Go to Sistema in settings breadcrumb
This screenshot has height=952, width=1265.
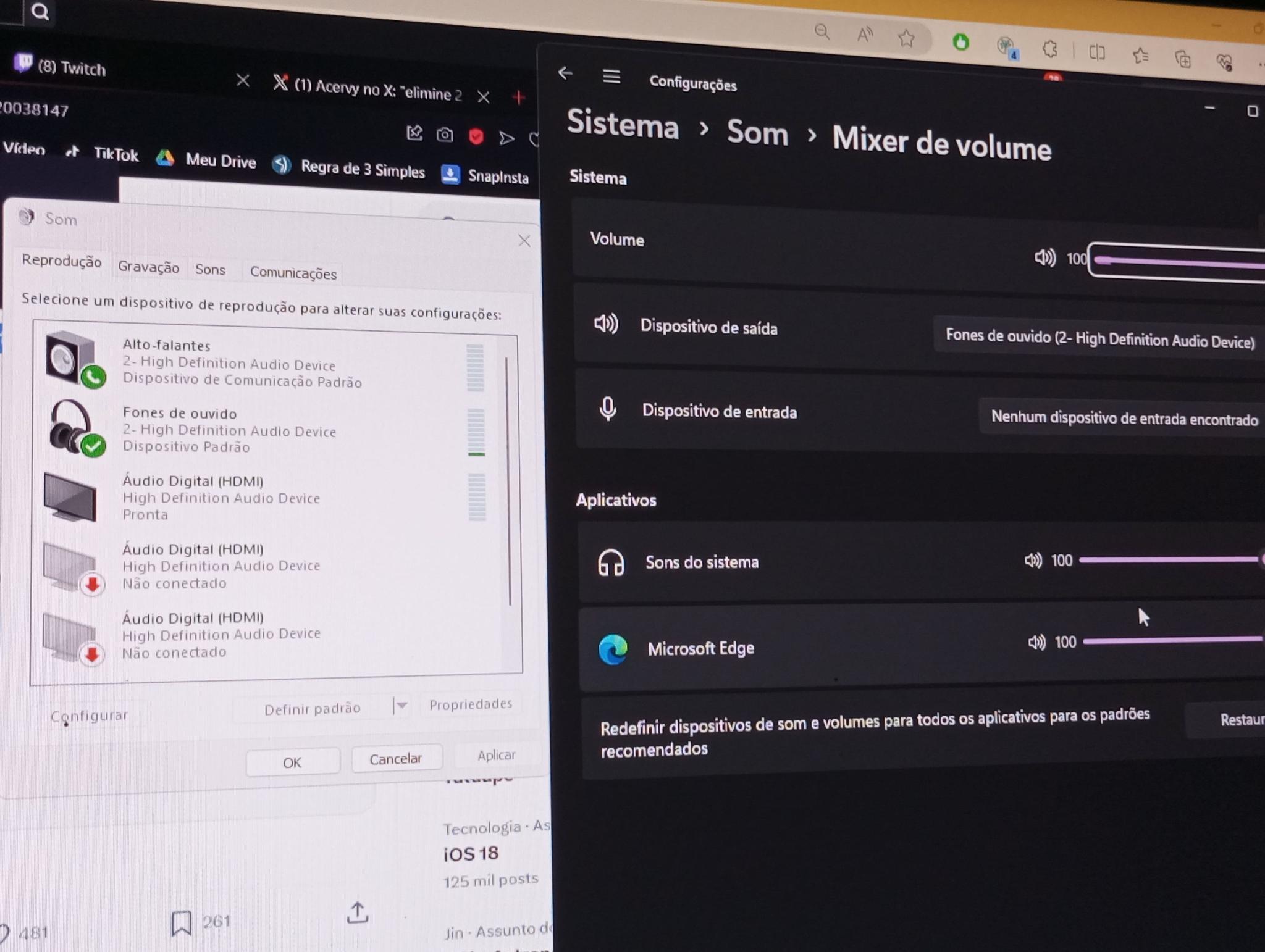(x=623, y=124)
